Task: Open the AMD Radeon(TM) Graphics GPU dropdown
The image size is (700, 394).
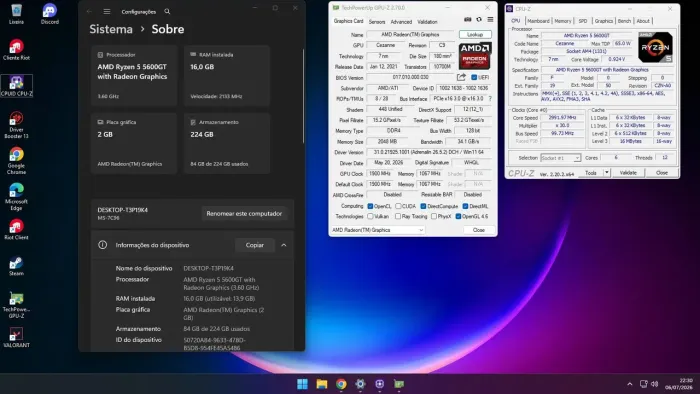Action: pos(378,230)
